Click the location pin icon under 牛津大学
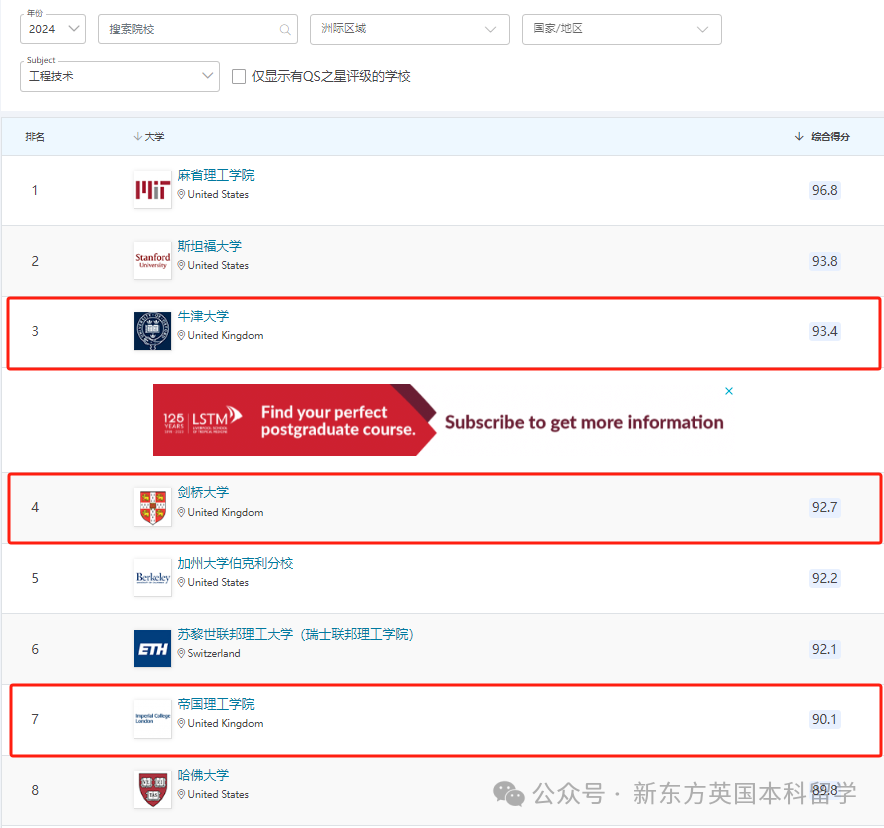 point(182,335)
